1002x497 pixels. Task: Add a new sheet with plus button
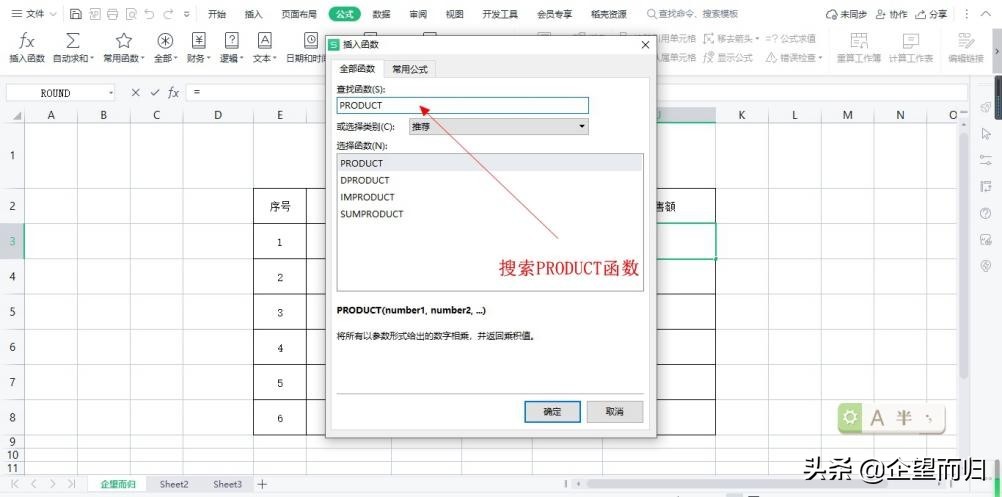263,484
